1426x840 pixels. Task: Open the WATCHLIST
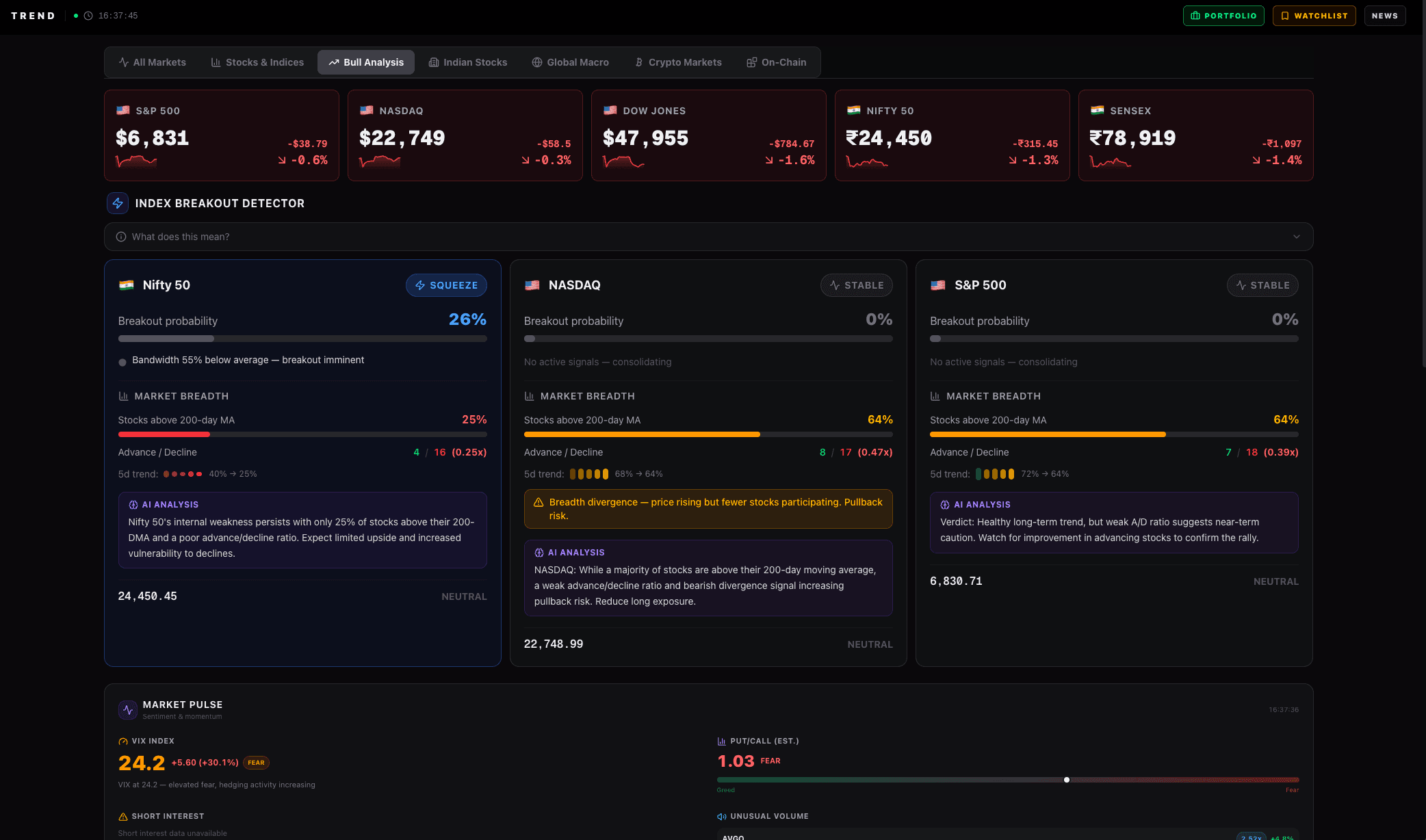1313,15
